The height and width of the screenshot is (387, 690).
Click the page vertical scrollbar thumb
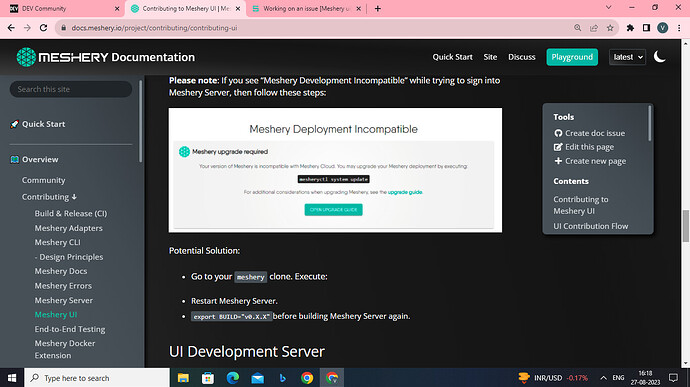(686, 226)
